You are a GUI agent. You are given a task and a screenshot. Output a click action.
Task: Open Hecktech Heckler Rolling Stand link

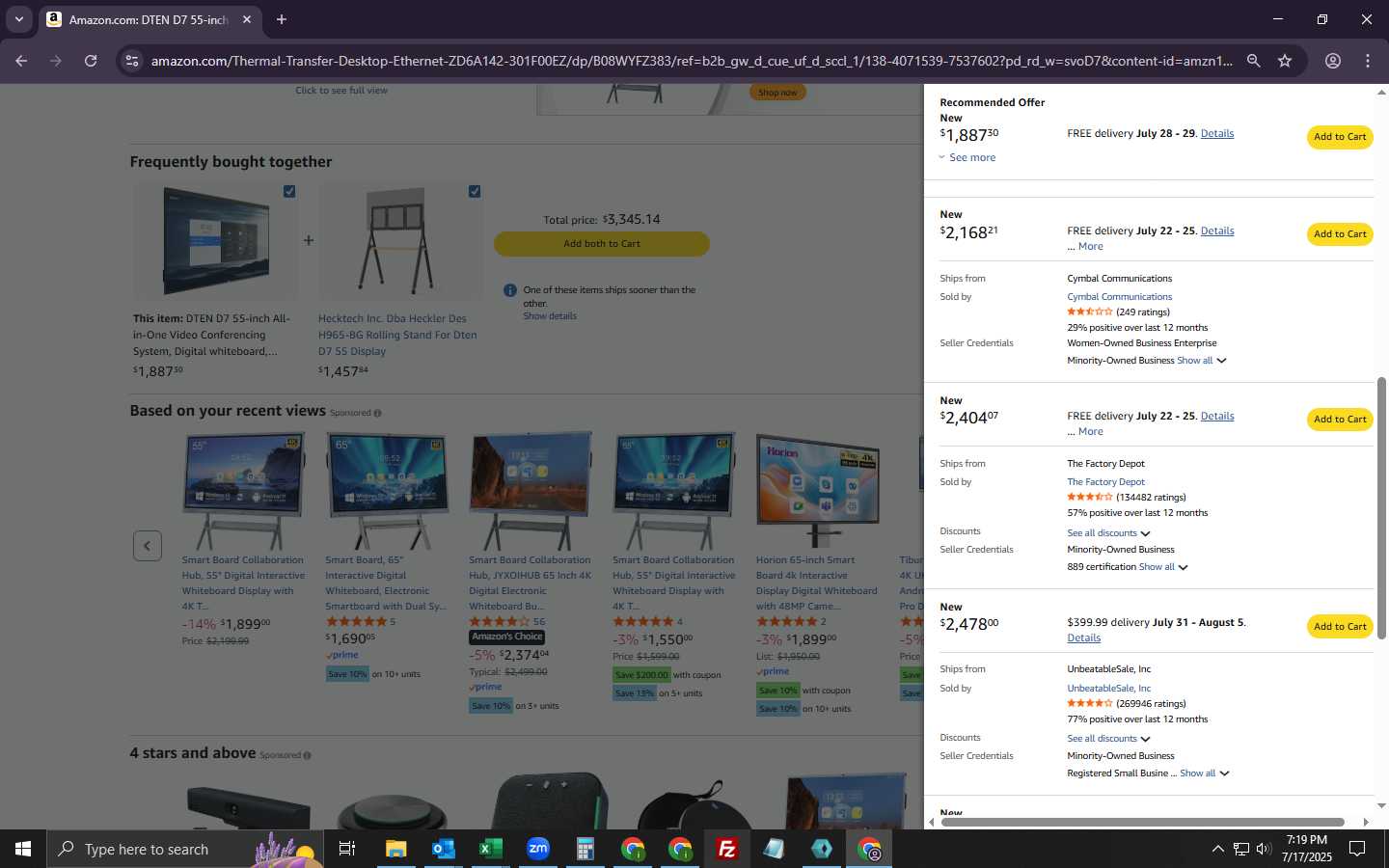397,335
